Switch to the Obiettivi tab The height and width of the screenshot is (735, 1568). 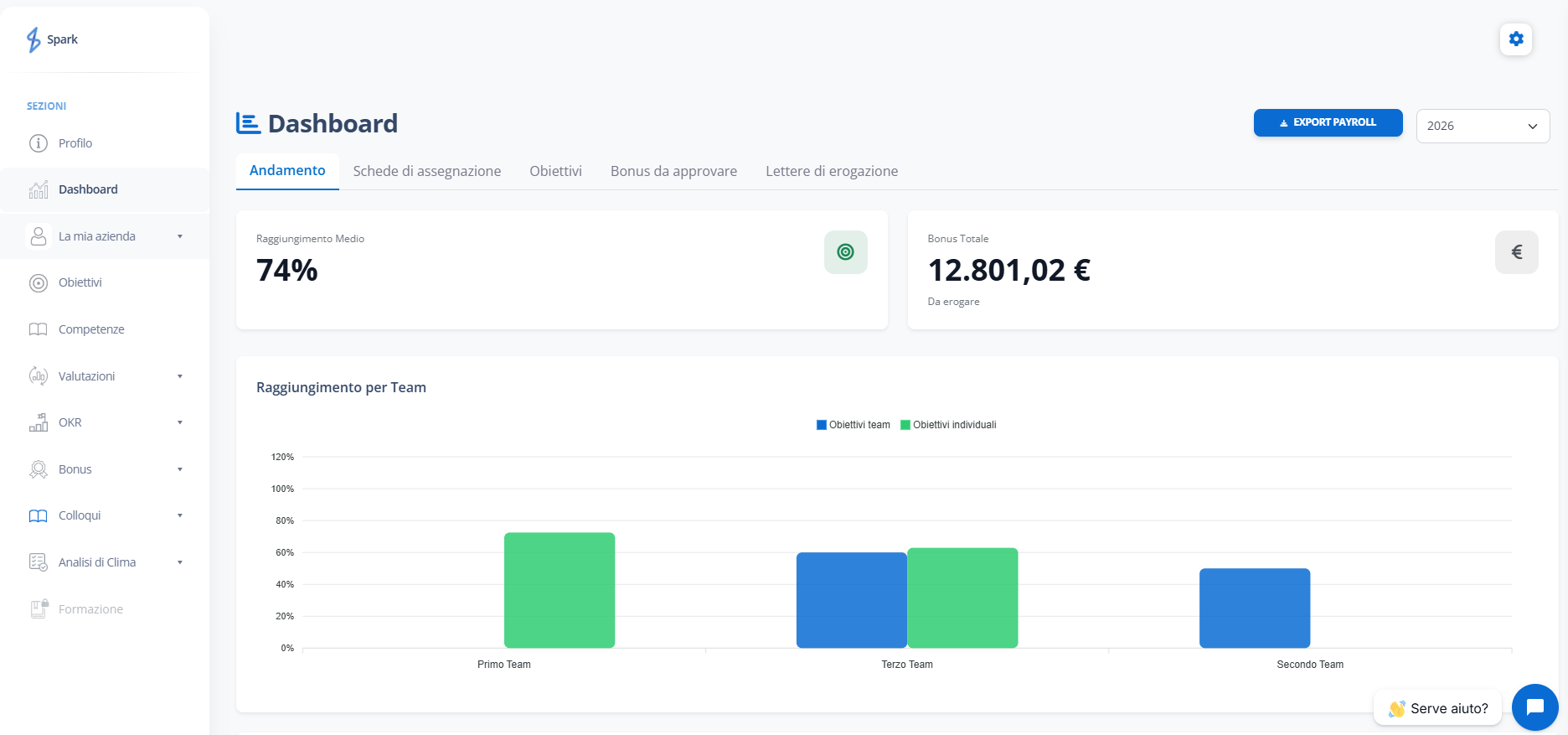pyautogui.click(x=555, y=171)
